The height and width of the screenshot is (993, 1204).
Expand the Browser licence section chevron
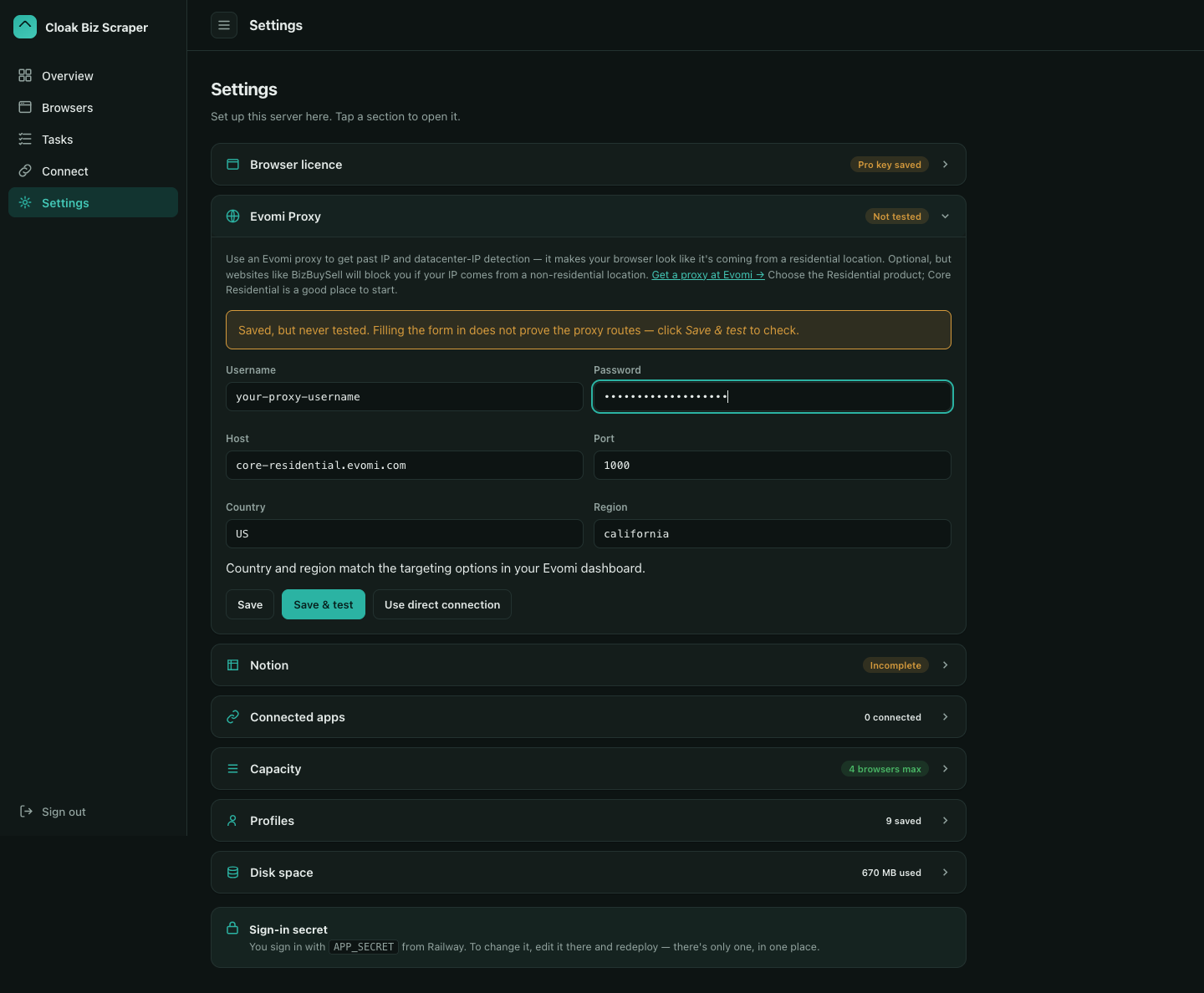(x=946, y=164)
